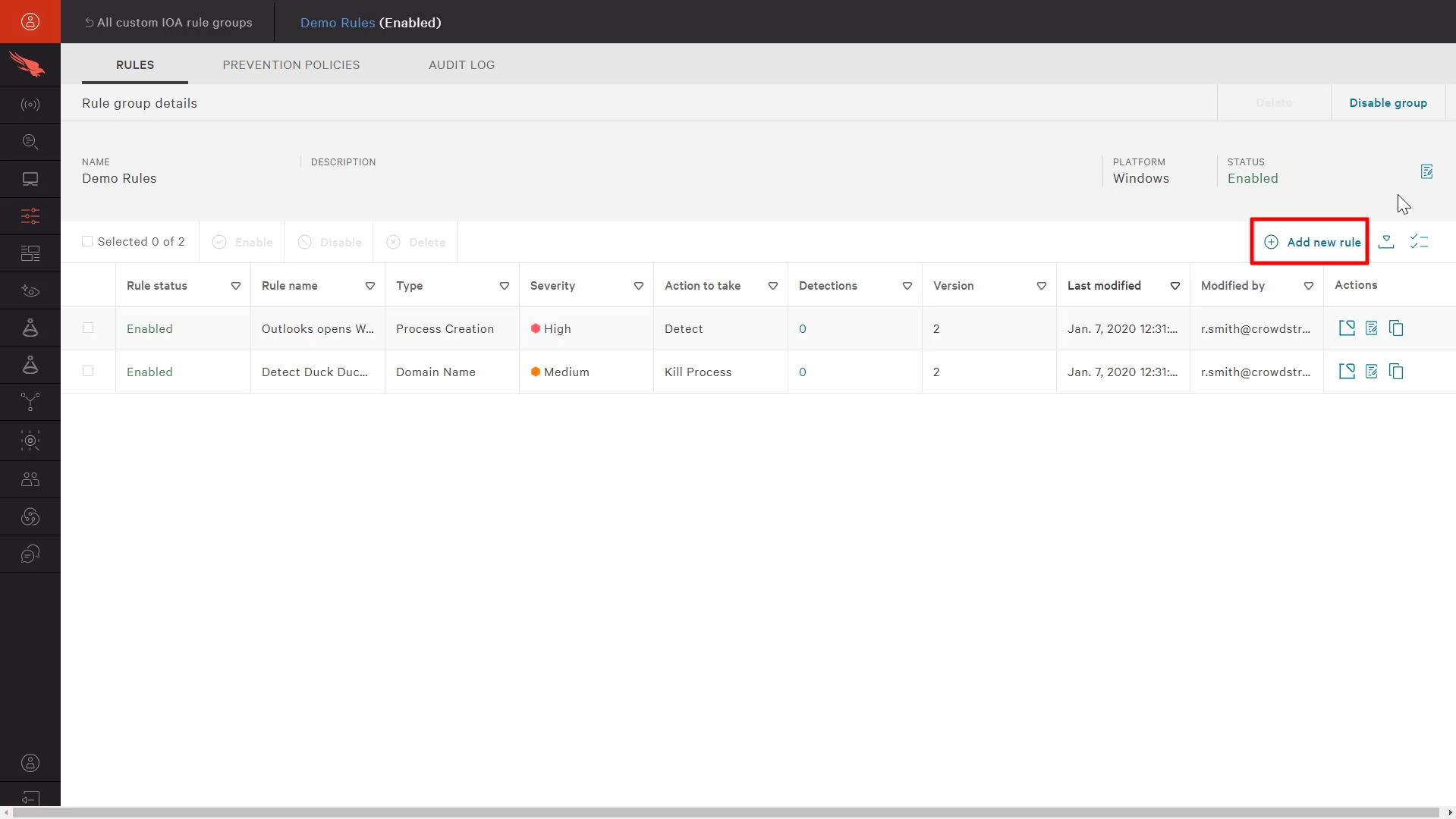Screen dimensions: 1456x819
Task: Open Version column filter dropdown
Action: 1042,286
